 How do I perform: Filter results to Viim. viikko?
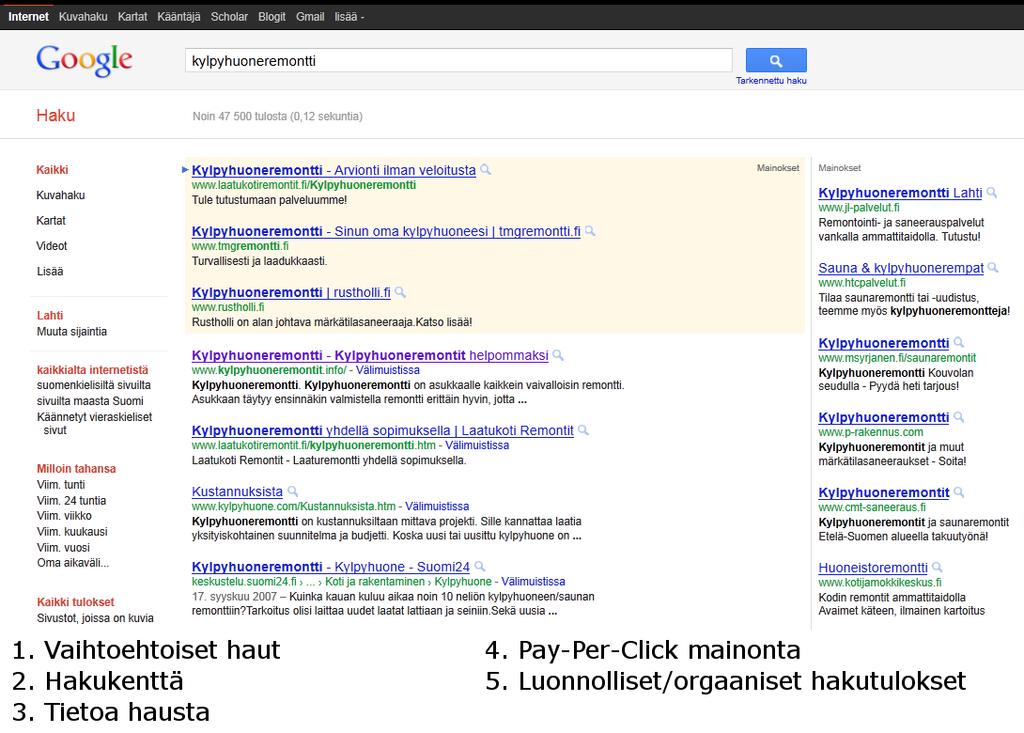click(64, 516)
